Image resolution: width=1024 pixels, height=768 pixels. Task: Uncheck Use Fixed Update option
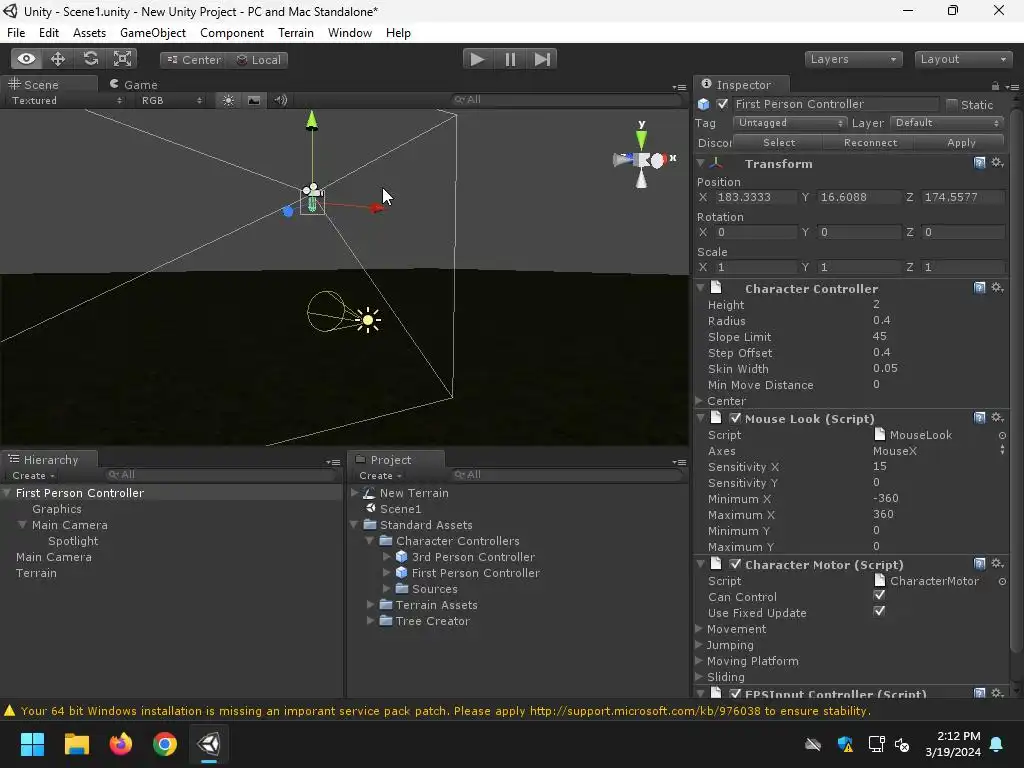pyautogui.click(x=879, y=611)
